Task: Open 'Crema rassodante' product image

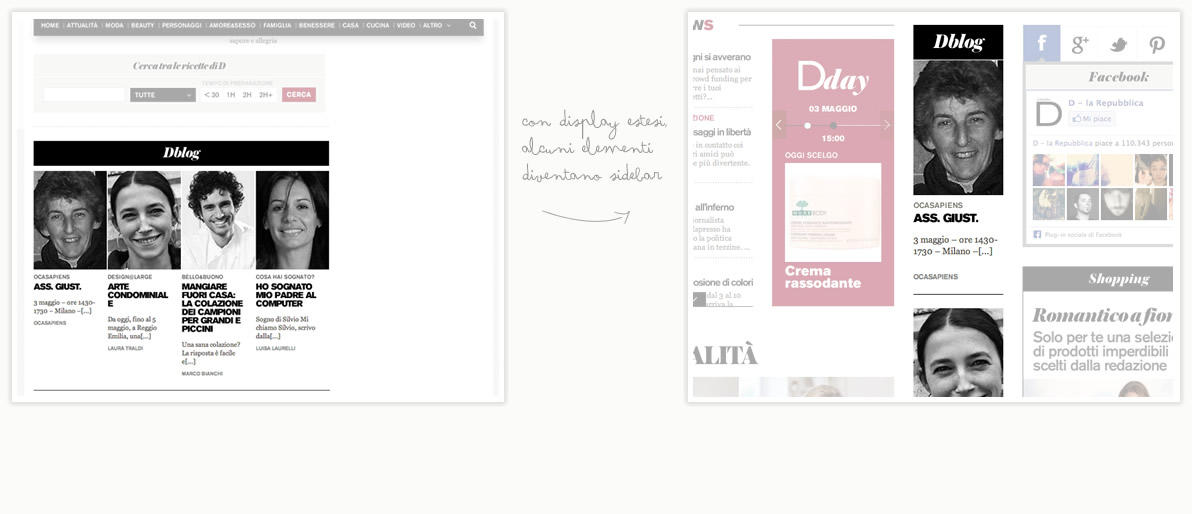Action: 832,213
